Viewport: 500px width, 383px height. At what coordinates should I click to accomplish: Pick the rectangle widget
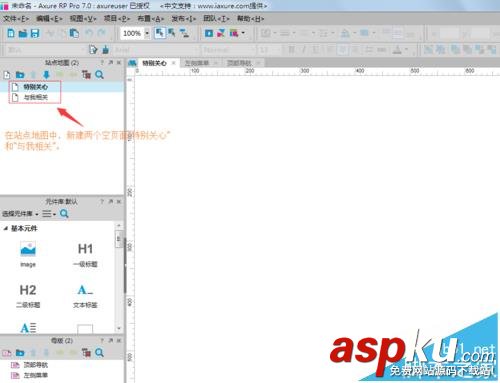(85, 329)
